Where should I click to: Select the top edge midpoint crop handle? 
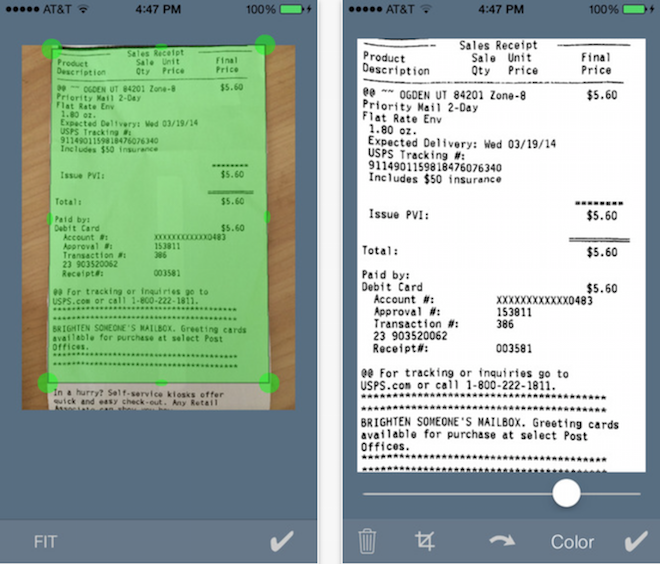point(161,47)
